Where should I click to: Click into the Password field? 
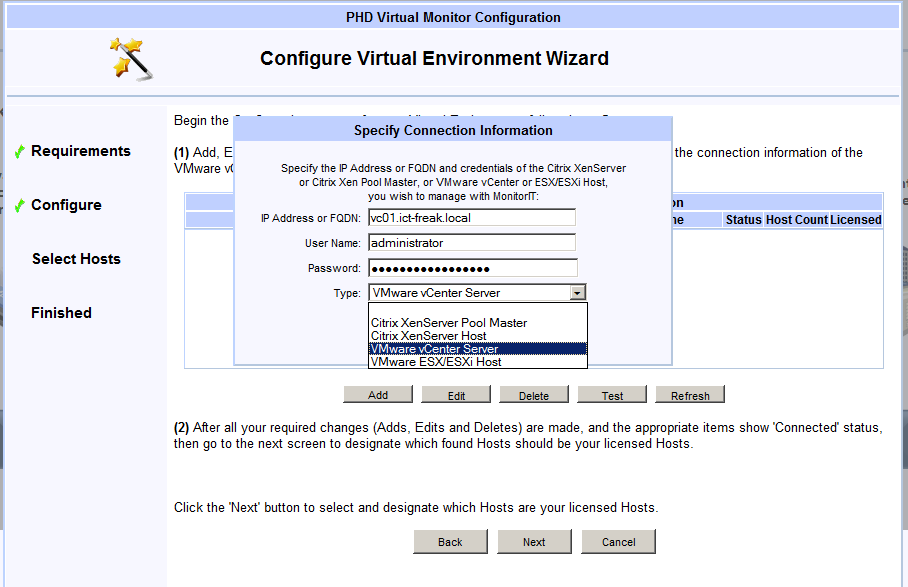coord(472,268)
